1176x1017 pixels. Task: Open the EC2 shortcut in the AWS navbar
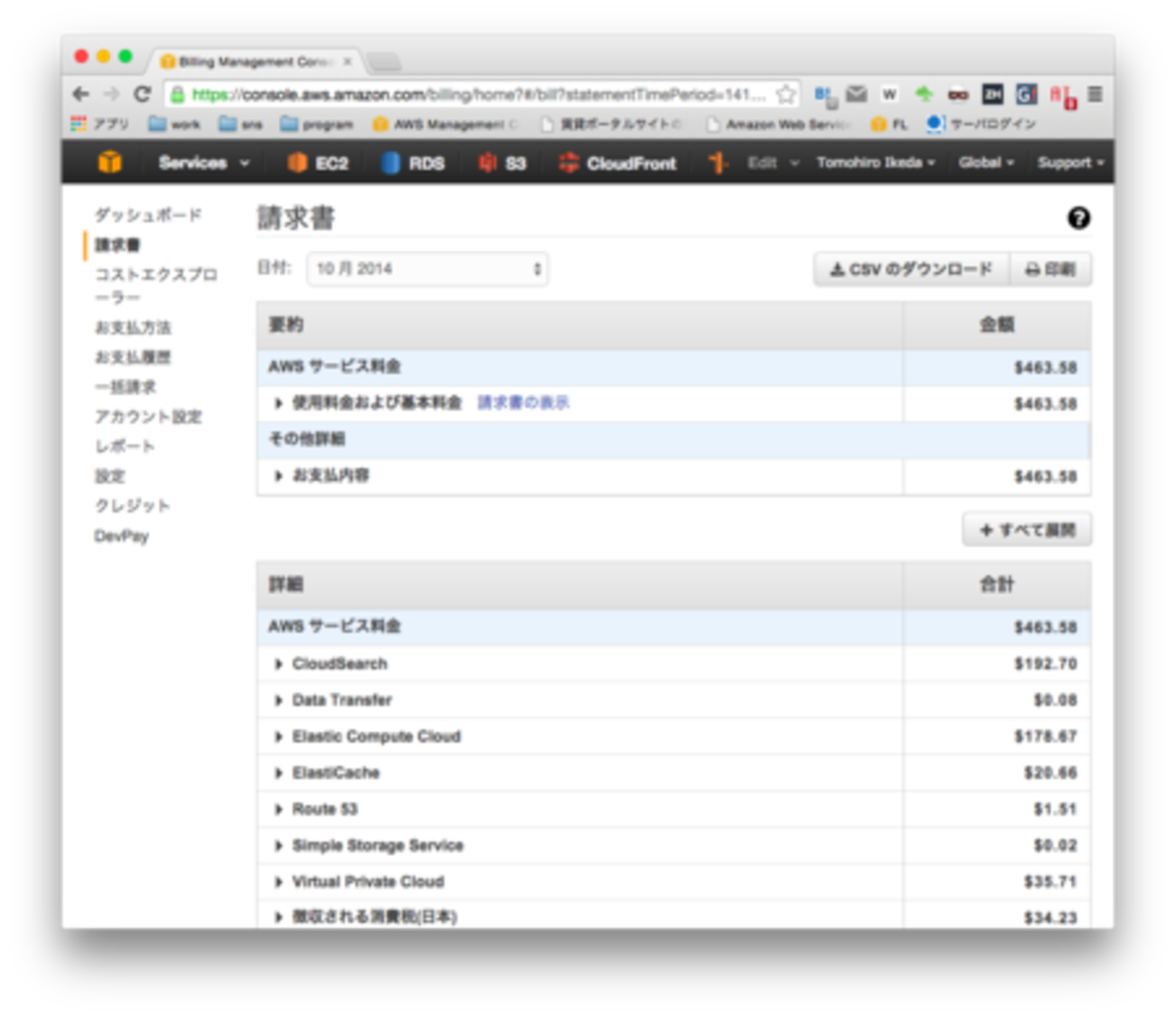pos(318,163)
